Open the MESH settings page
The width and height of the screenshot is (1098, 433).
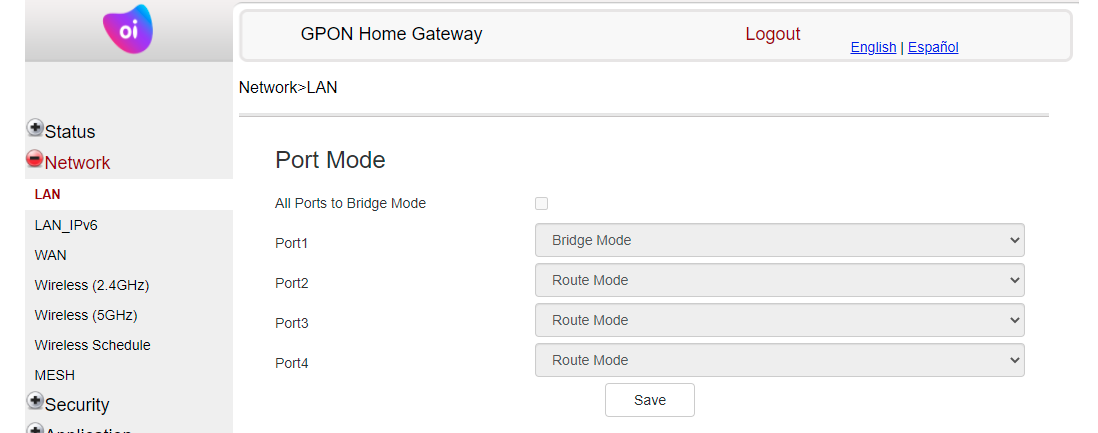click(55, 376)
